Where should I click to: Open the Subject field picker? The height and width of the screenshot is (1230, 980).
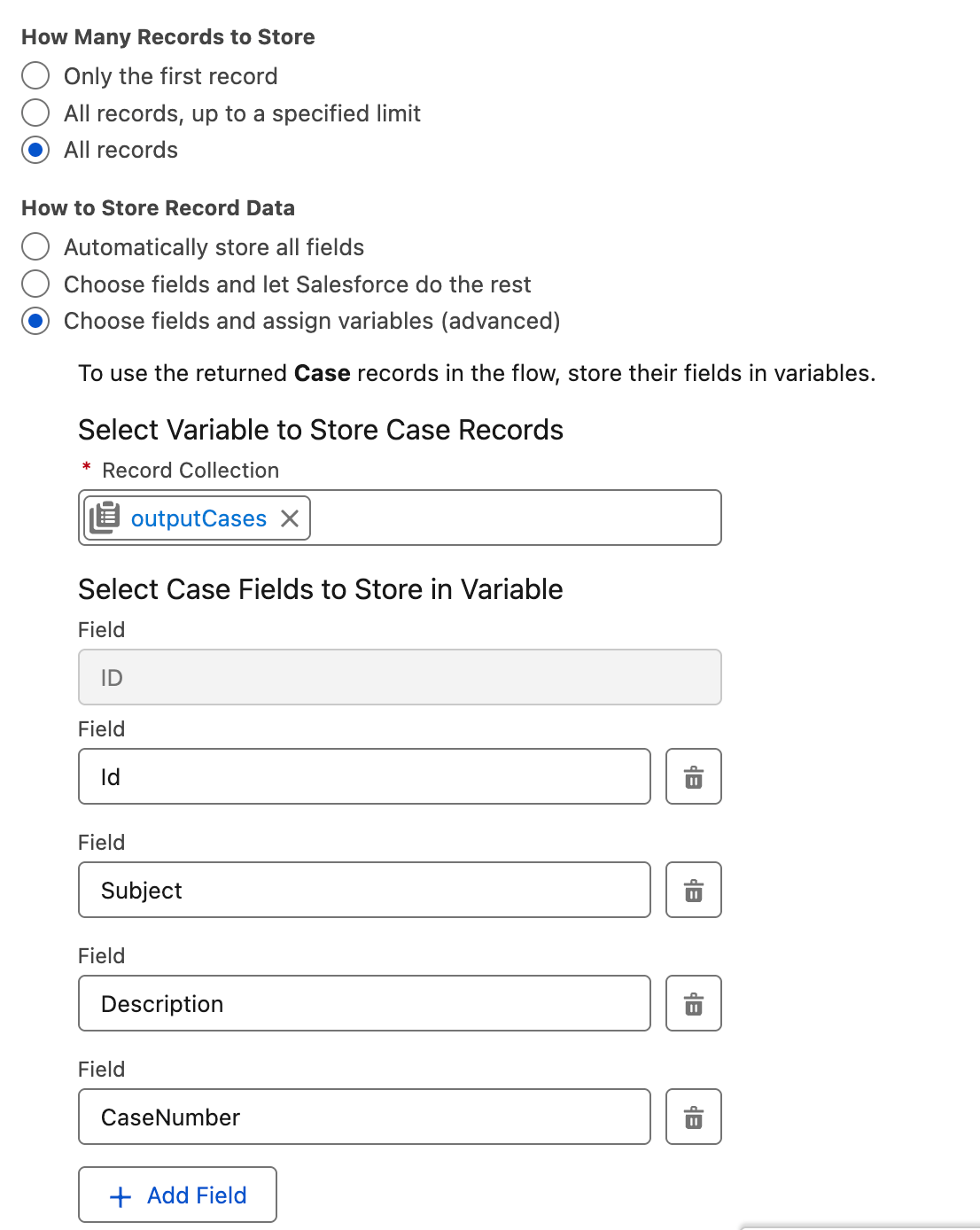point(364,891)
